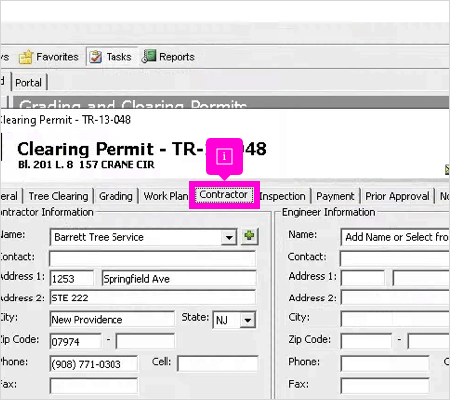The height and width of the screenshot is (400, 450).
Task: Click the Tasks clipboard icon
Action: coord(96,57)
